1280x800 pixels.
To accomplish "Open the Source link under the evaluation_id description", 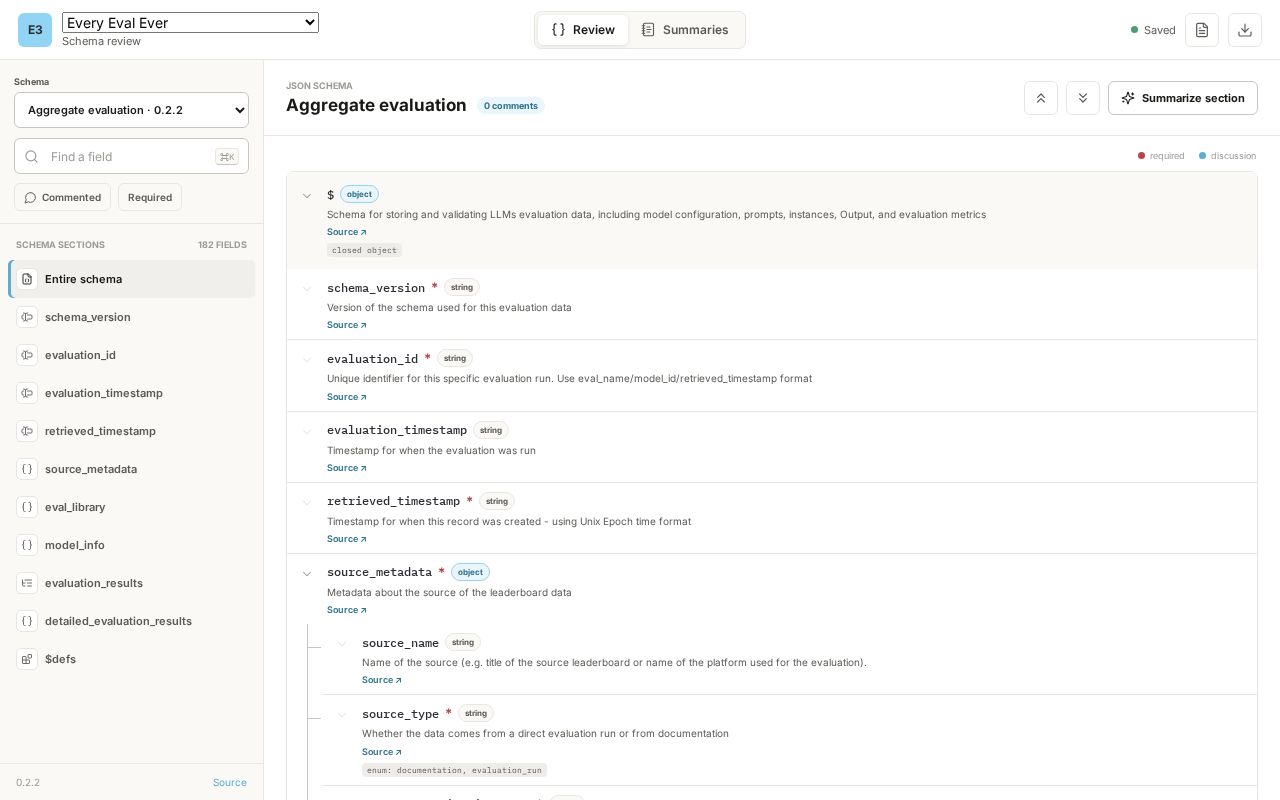I will coord(347,397).
